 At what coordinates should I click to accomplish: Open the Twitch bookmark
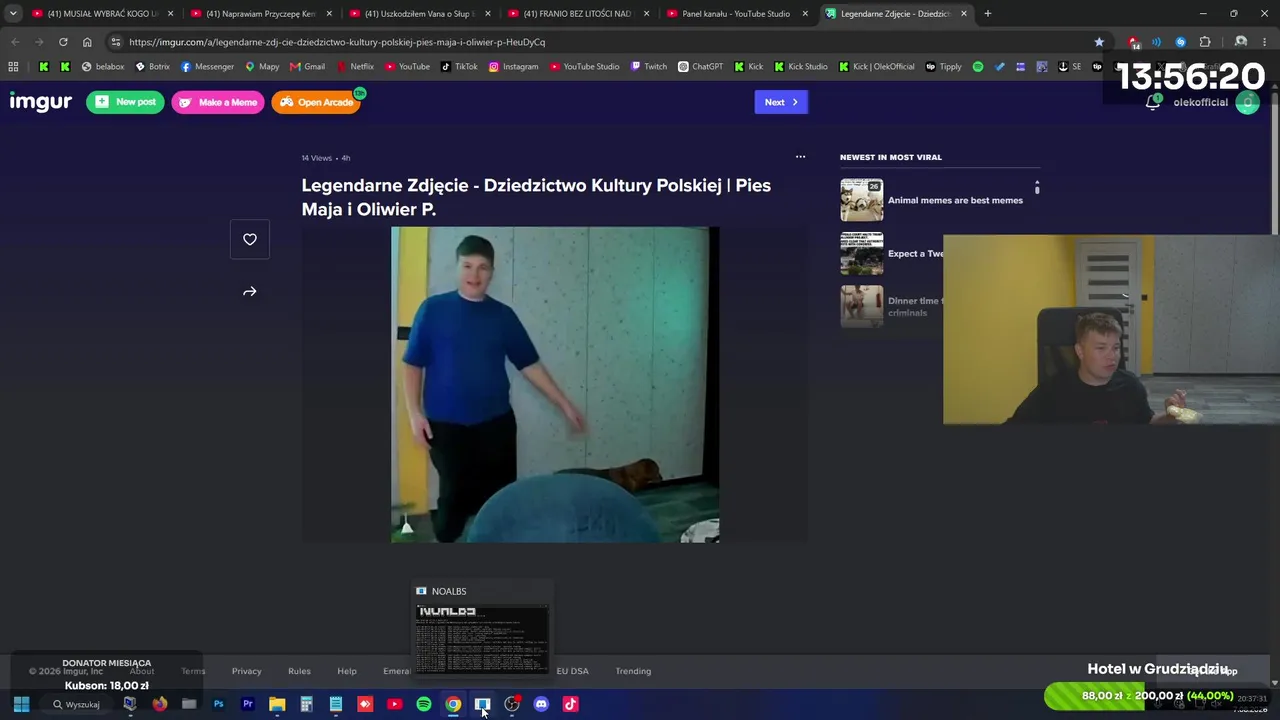tap(648, 67)
